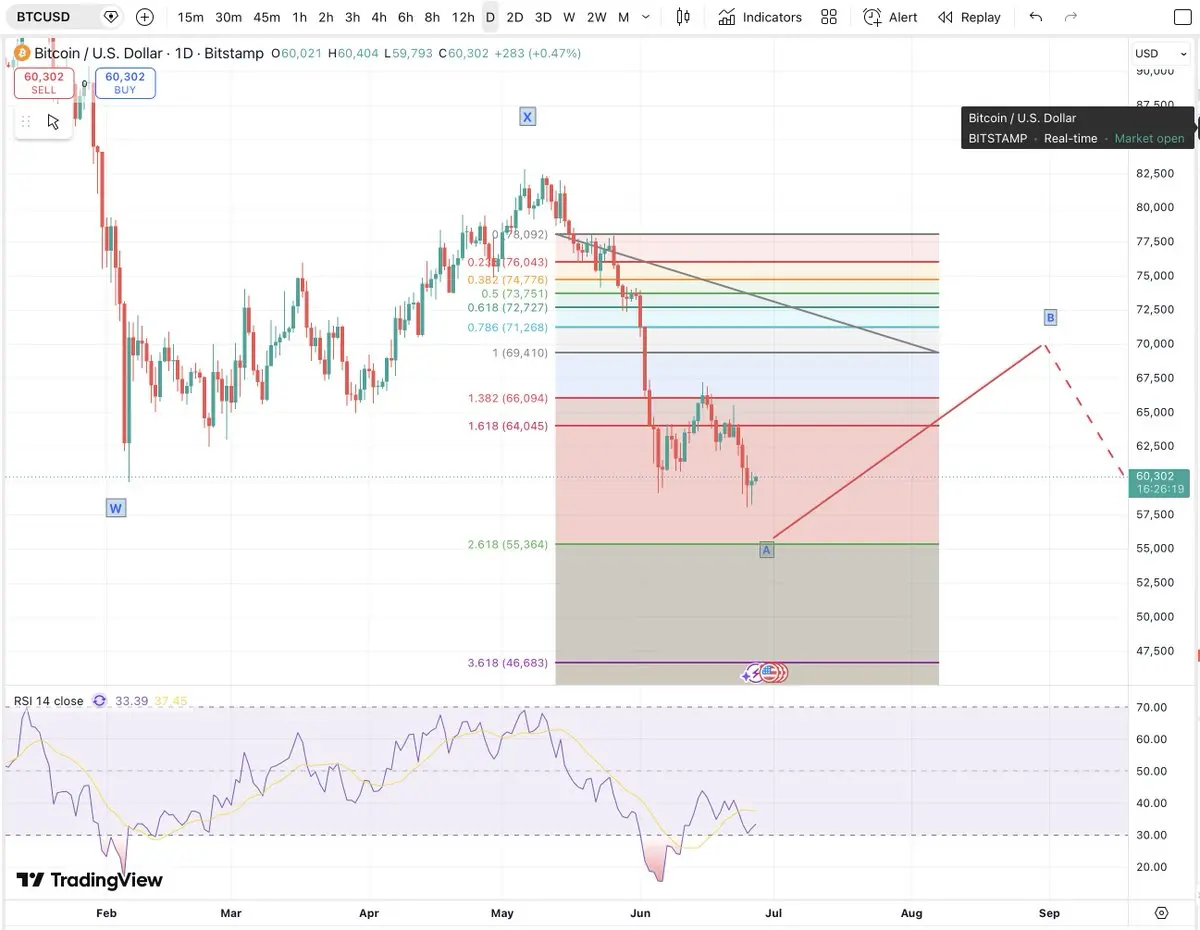
Task: Select the A wave label
Action: (767, 550)
